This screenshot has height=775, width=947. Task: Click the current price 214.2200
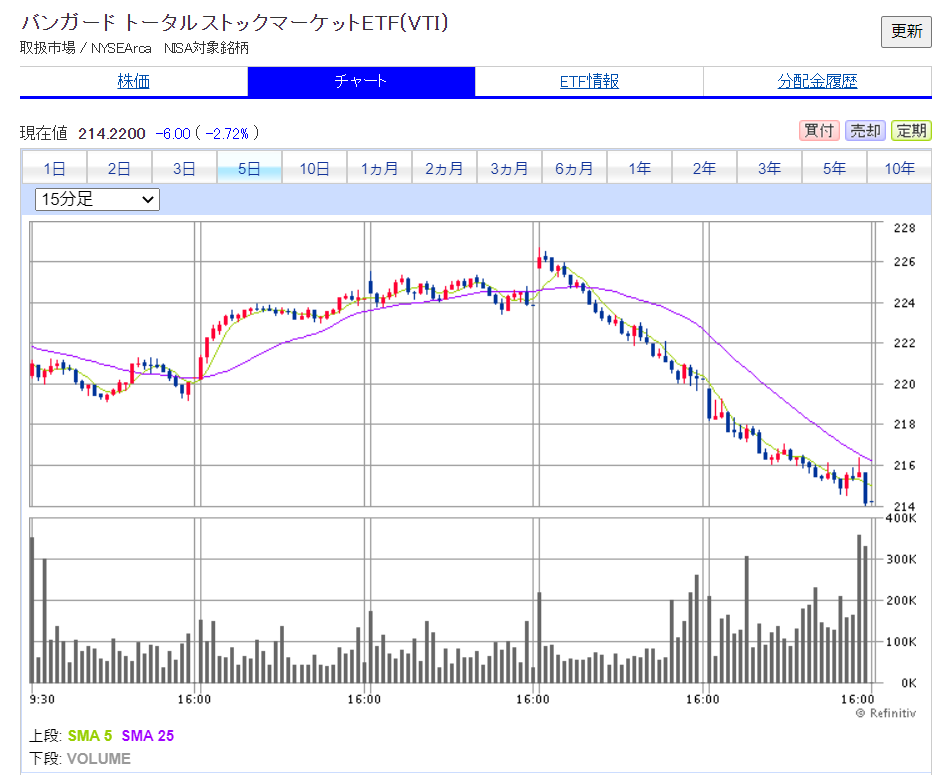pyautogui.click(x=112, y=133)
